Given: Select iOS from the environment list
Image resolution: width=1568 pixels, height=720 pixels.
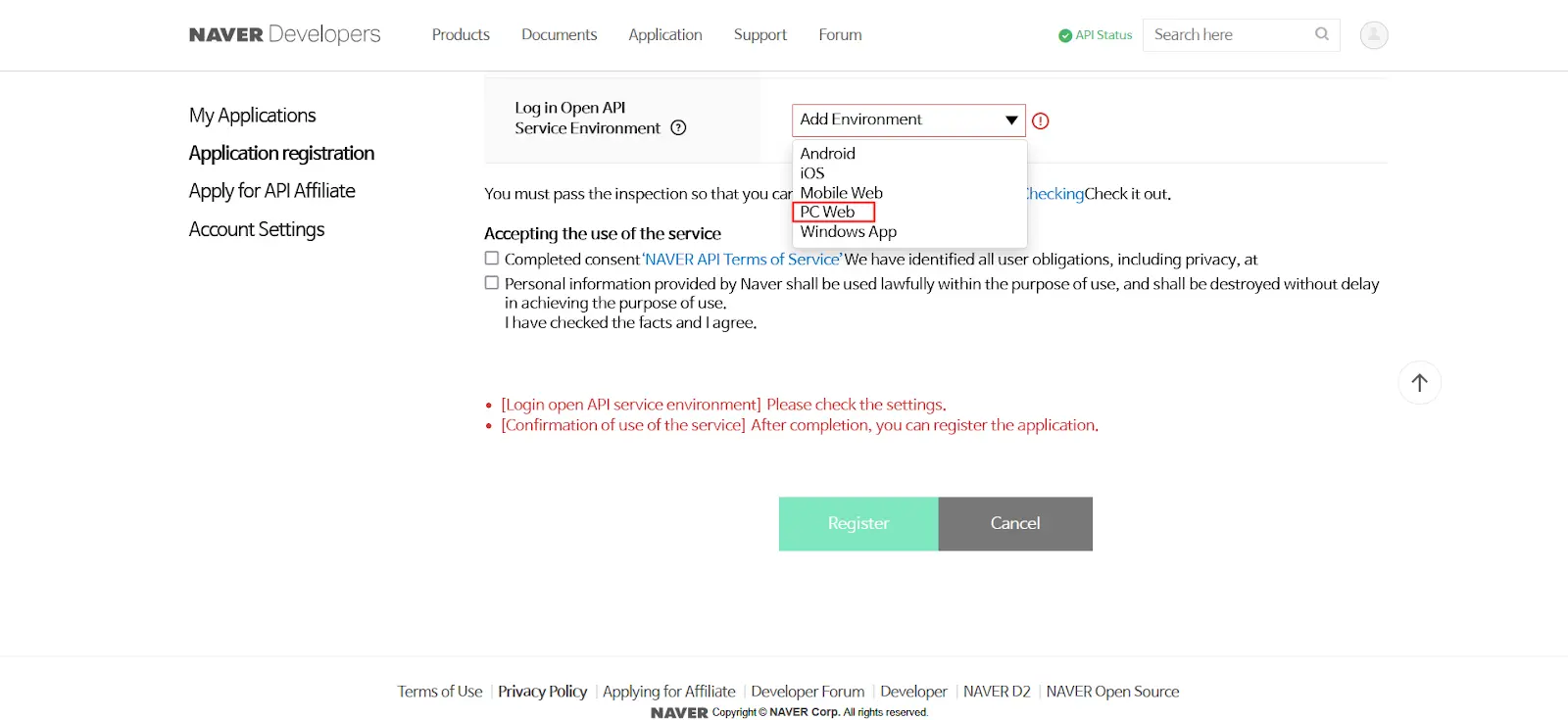Looking at the screenshot, I should click(812, 173).
